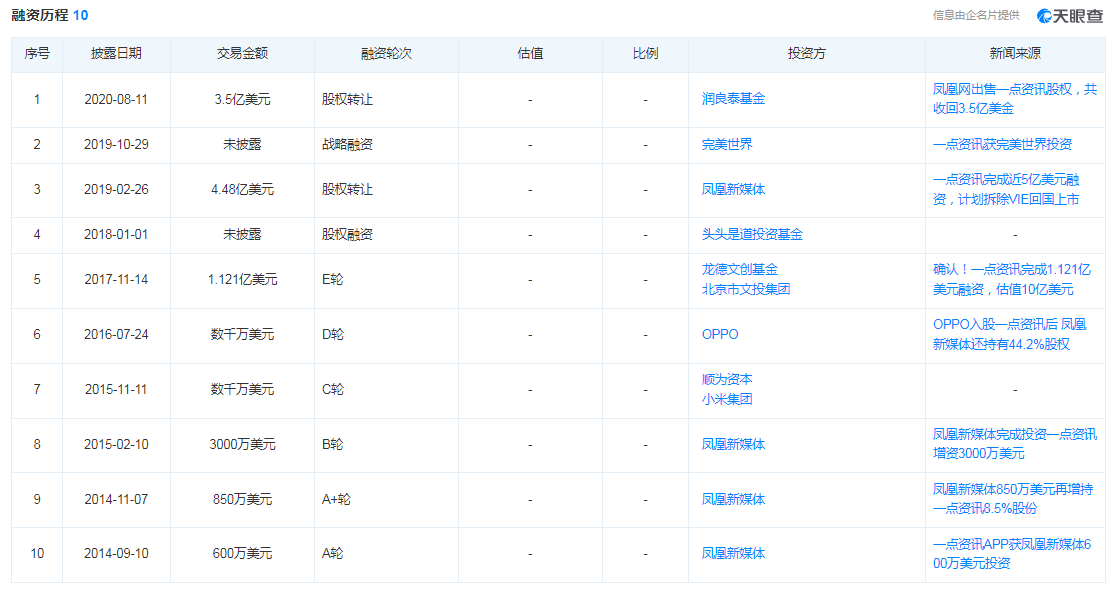Select 北京市文投集团 investor link
Screen dimensions: 1115x598
coord(746,289)
